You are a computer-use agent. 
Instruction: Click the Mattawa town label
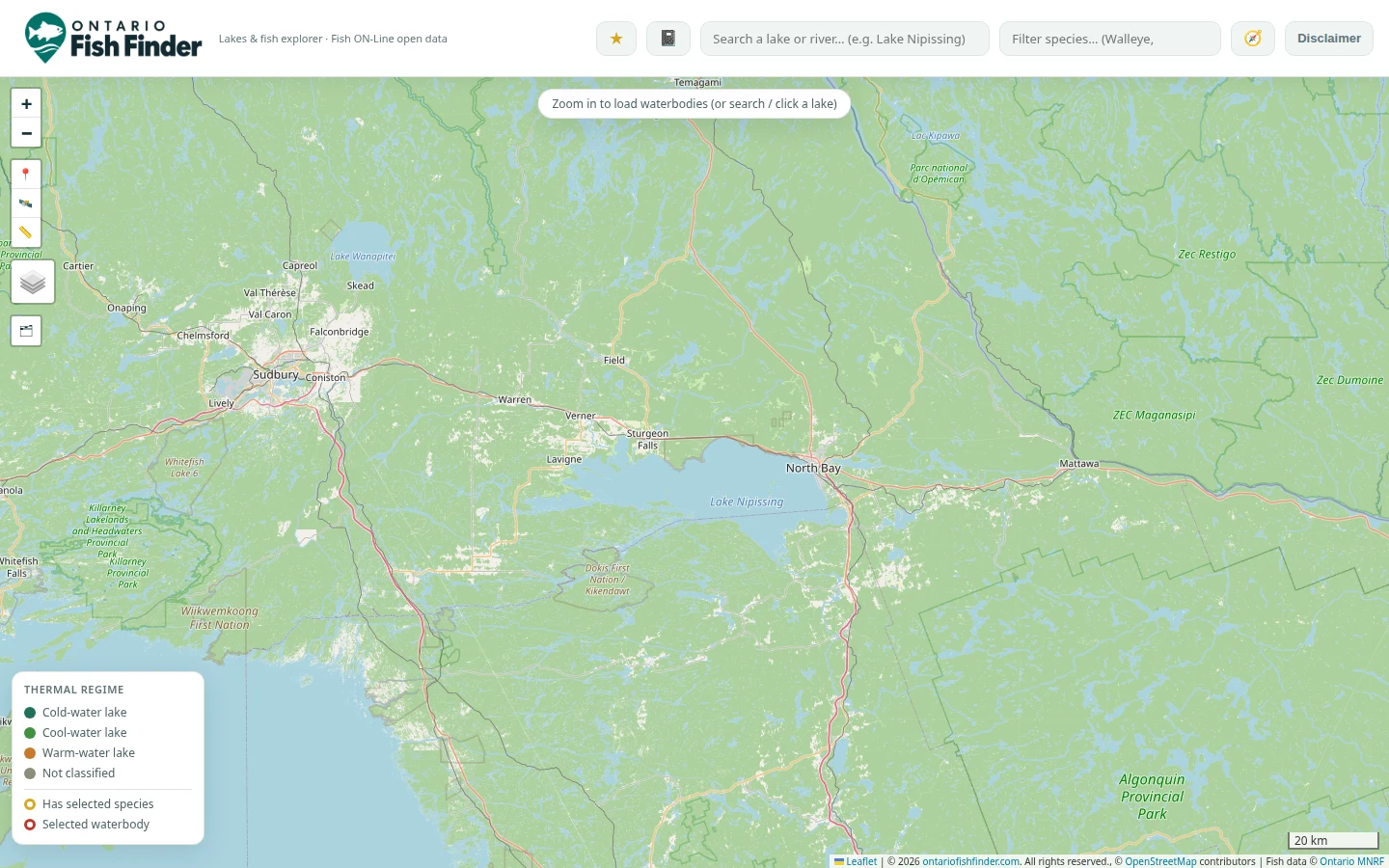(x=1079, y=464)
